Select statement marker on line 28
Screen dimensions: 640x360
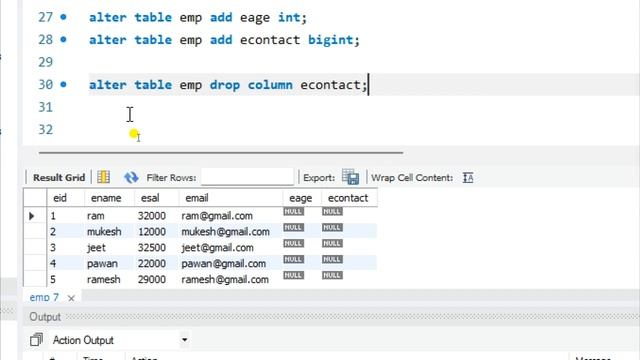[x=63, y=40]
